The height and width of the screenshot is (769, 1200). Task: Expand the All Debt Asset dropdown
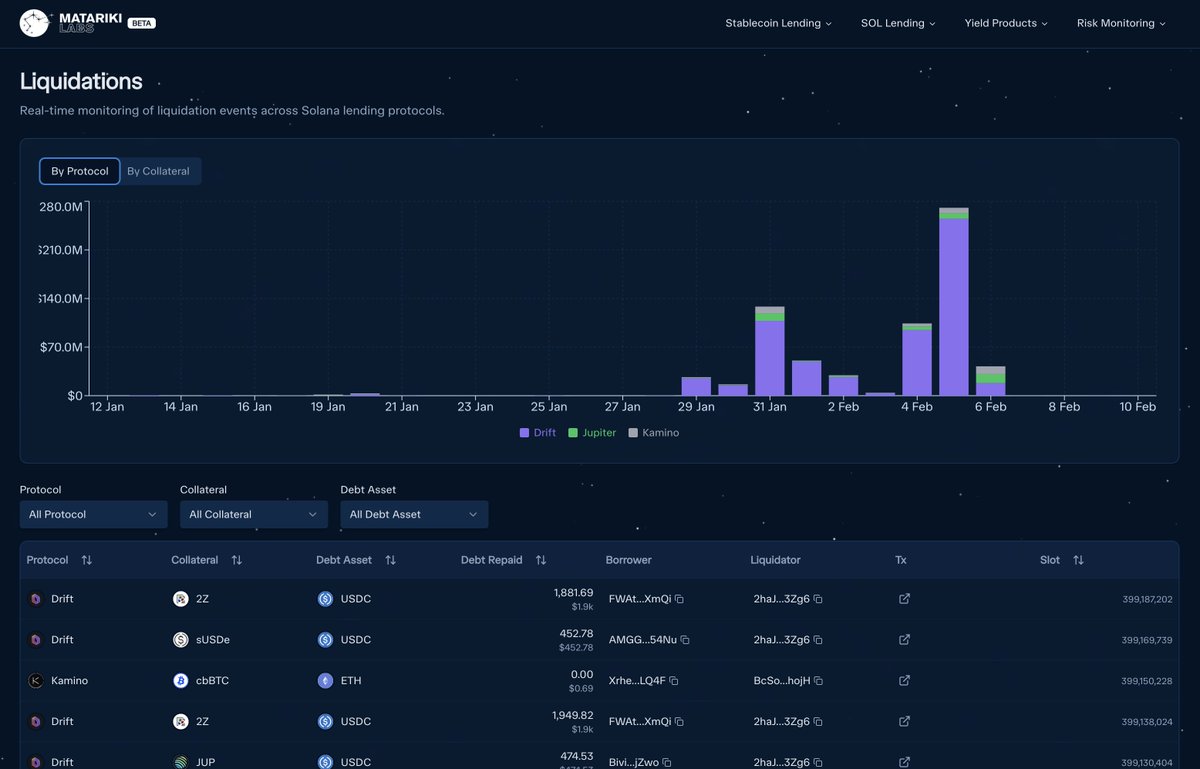pos(414,514)
